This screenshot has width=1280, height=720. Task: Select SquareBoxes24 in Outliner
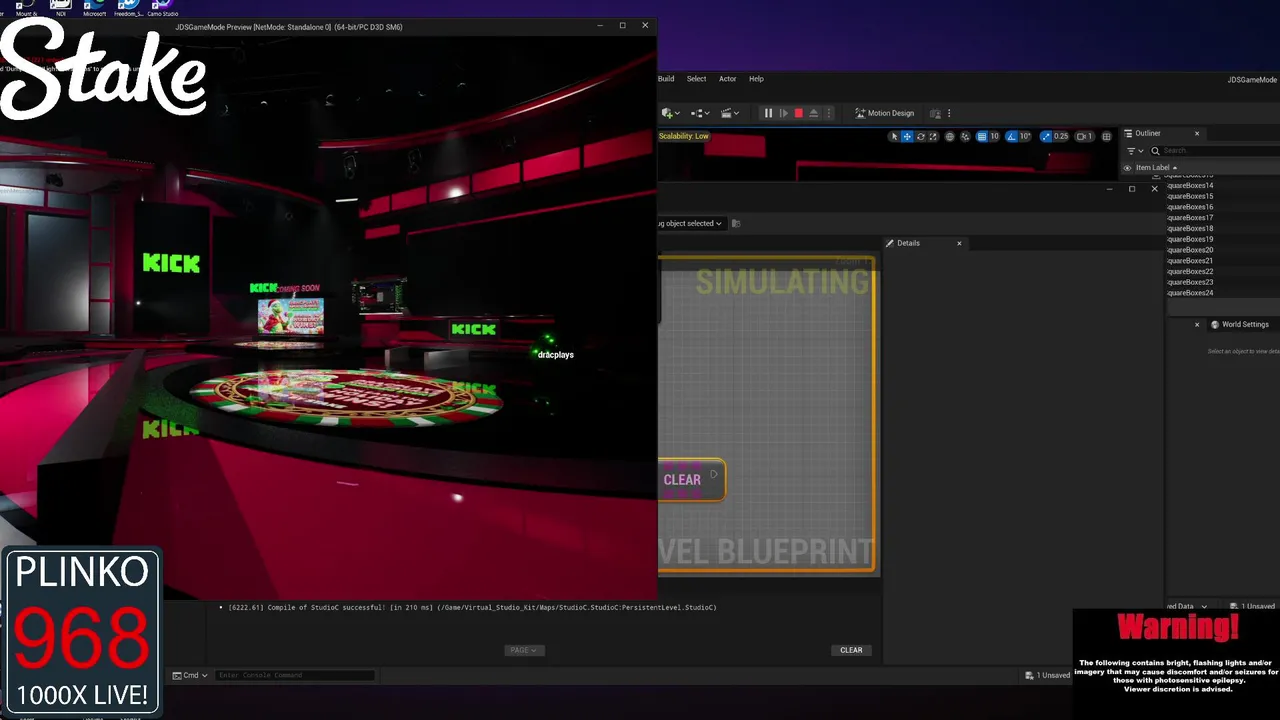1190,293
